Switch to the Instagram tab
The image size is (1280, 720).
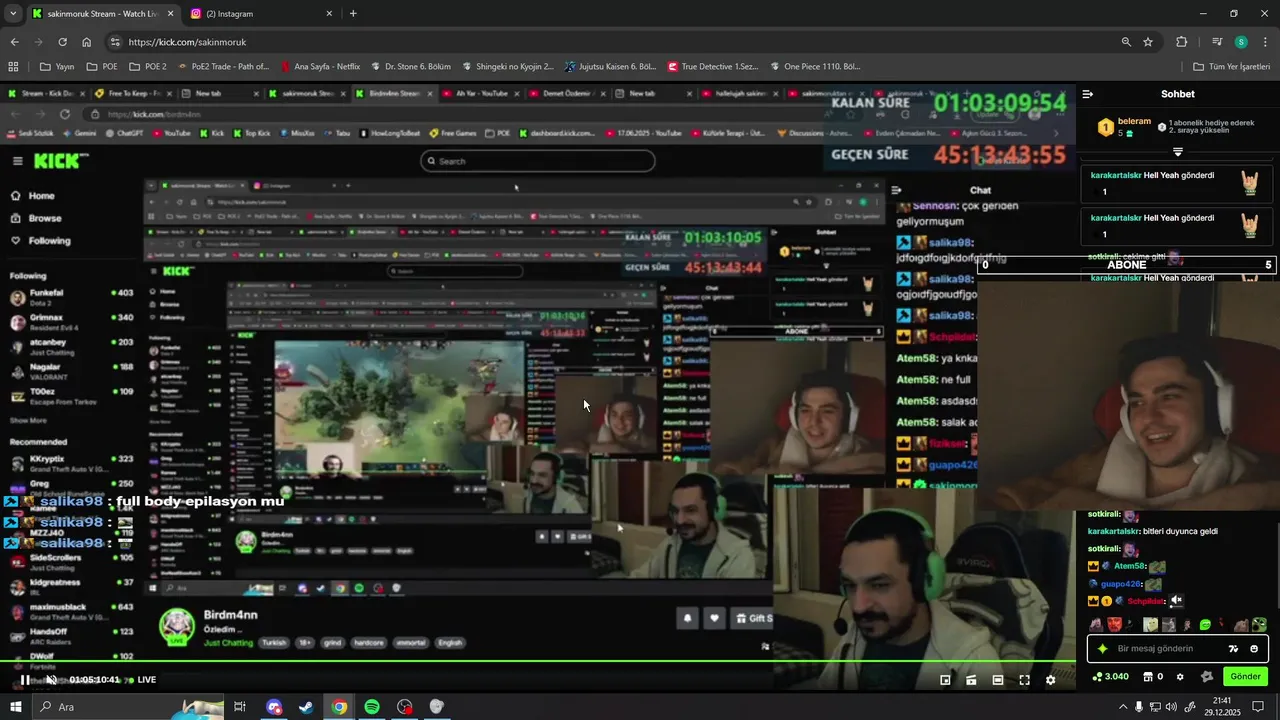click(x=262, y=14)
